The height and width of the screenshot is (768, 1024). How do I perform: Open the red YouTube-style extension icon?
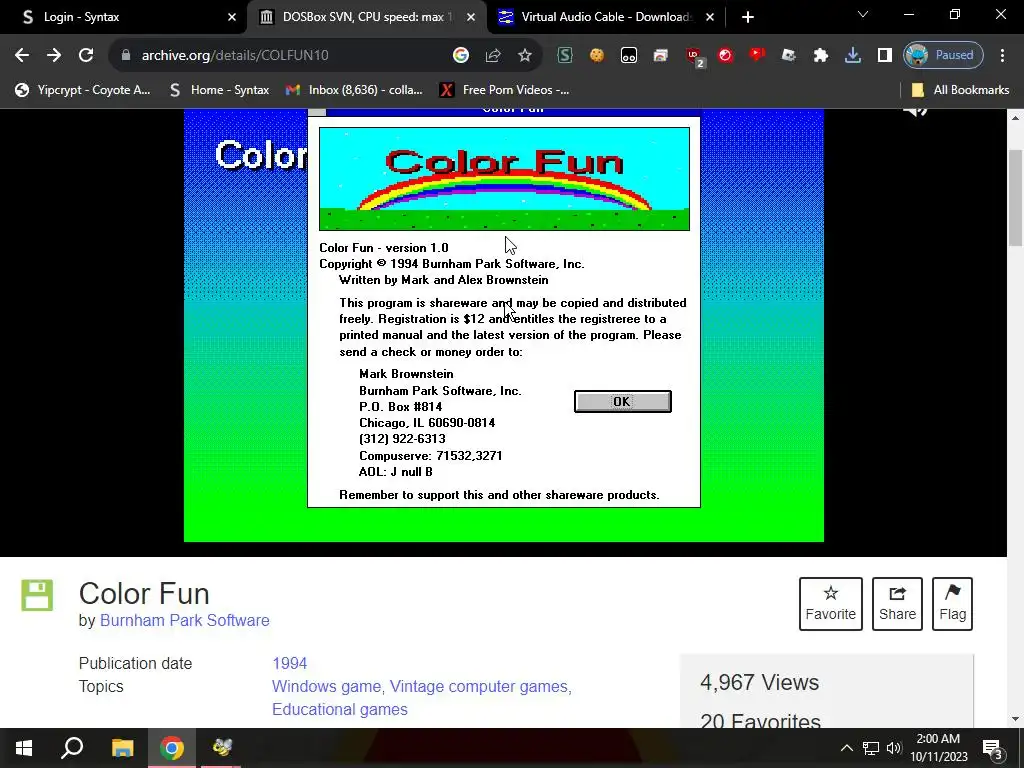point(757,56)
